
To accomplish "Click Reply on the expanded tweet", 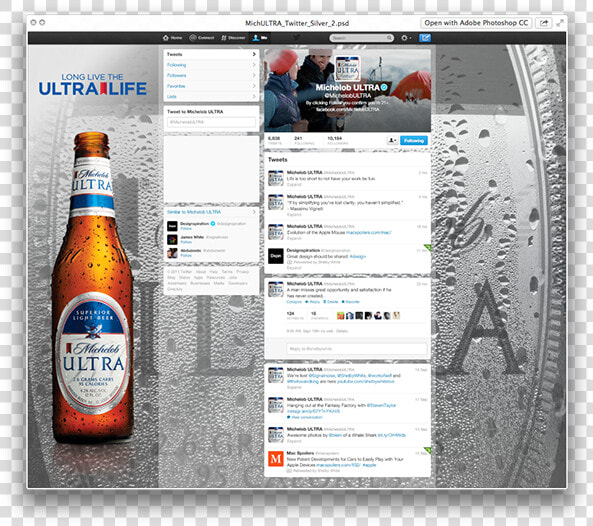I will [x=312, y=302].
